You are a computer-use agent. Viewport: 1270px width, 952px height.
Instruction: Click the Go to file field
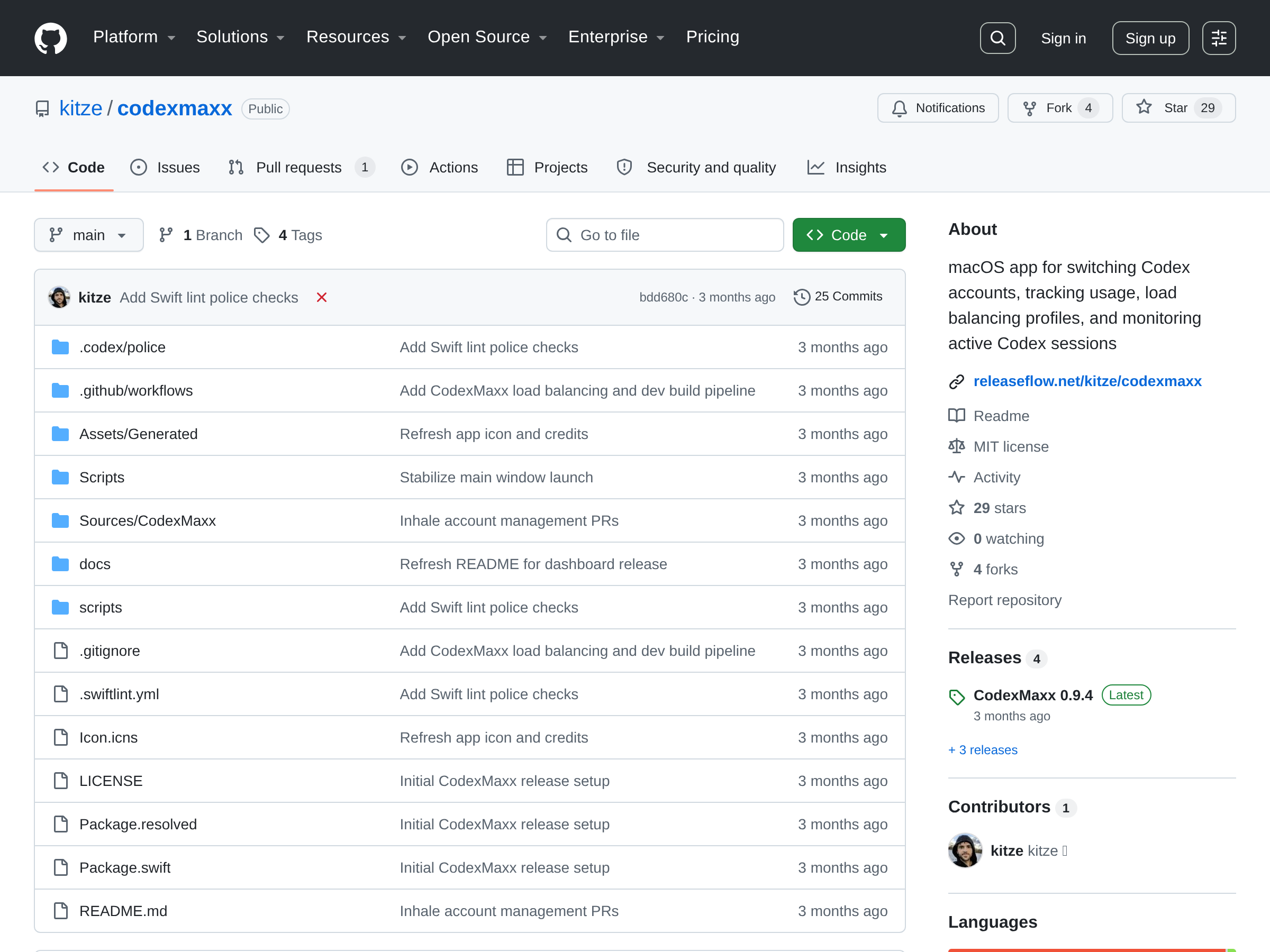click(x=665, y=235)
